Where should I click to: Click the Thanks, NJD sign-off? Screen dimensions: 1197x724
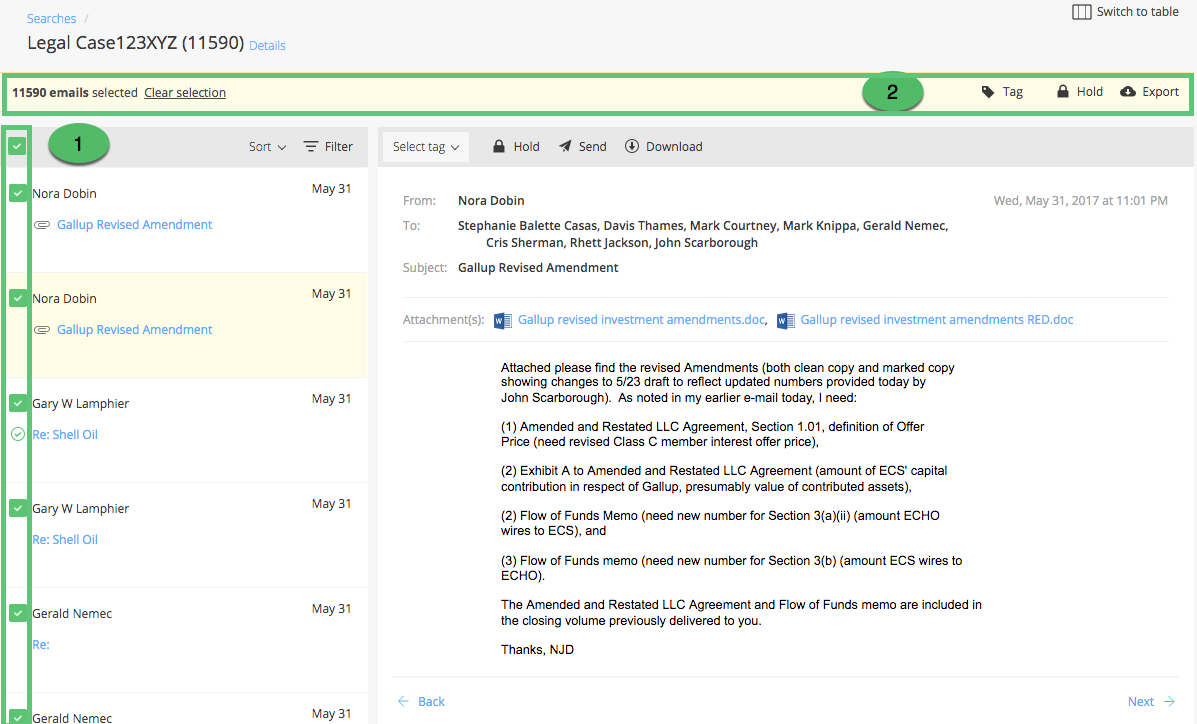pyautogui.click(x=537, y=650)
